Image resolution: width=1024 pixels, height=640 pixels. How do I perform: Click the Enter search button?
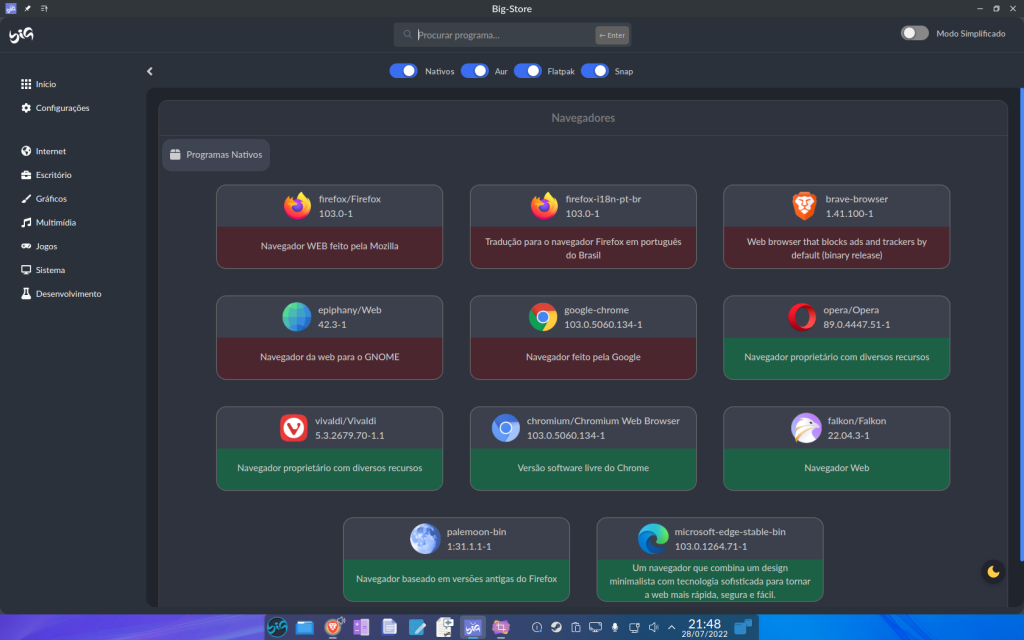click(x=612, y=35)
